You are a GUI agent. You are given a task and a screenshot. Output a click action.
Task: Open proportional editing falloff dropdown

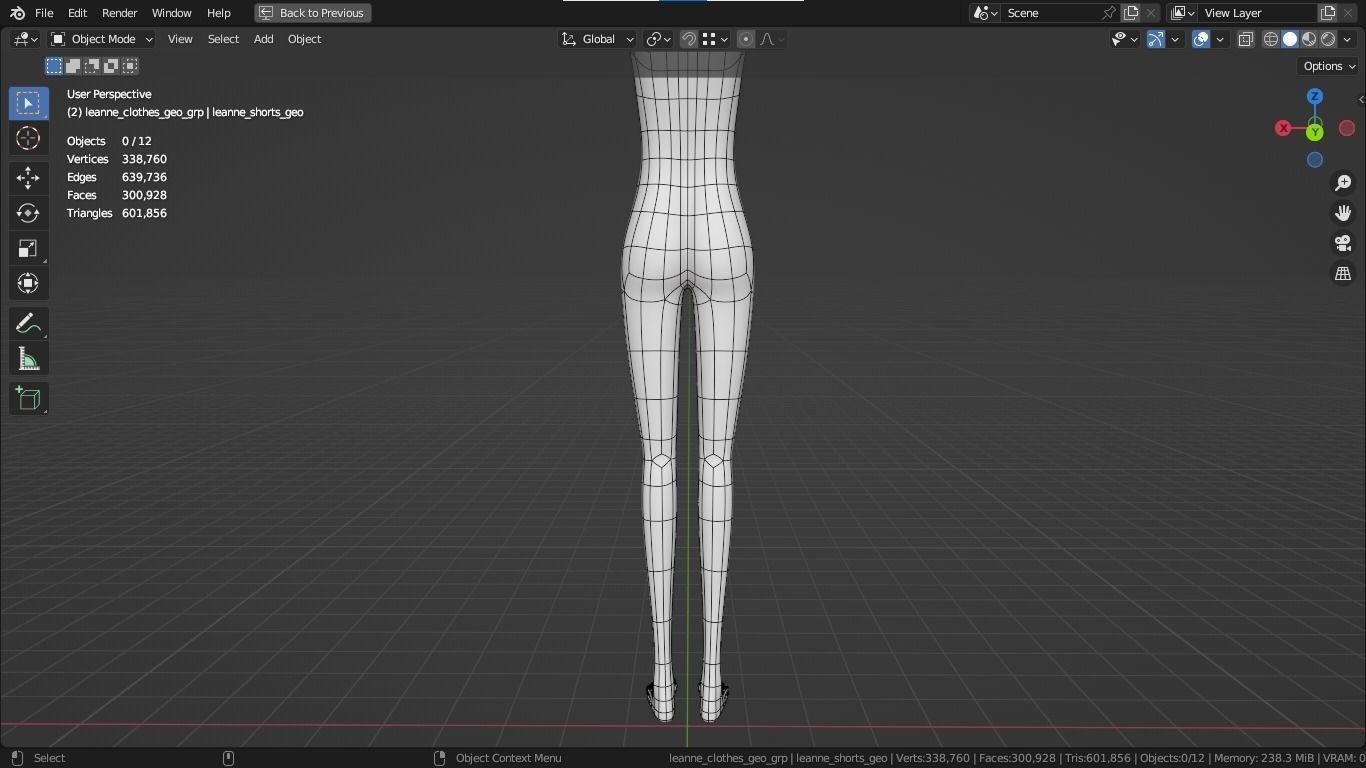coord(771,39)
